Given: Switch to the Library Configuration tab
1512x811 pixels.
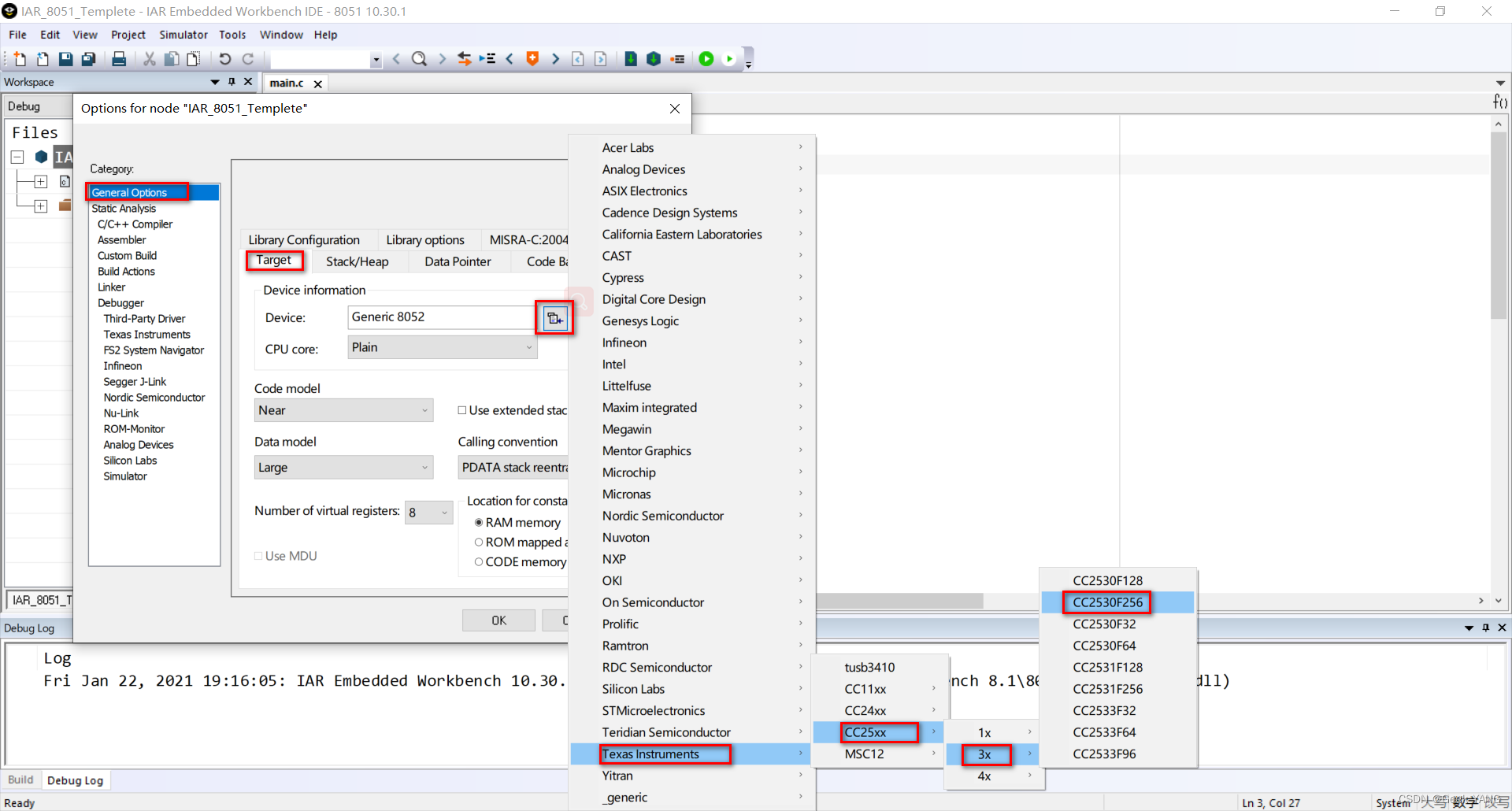Looking at the screenshot, I should (x=304, y=240).
